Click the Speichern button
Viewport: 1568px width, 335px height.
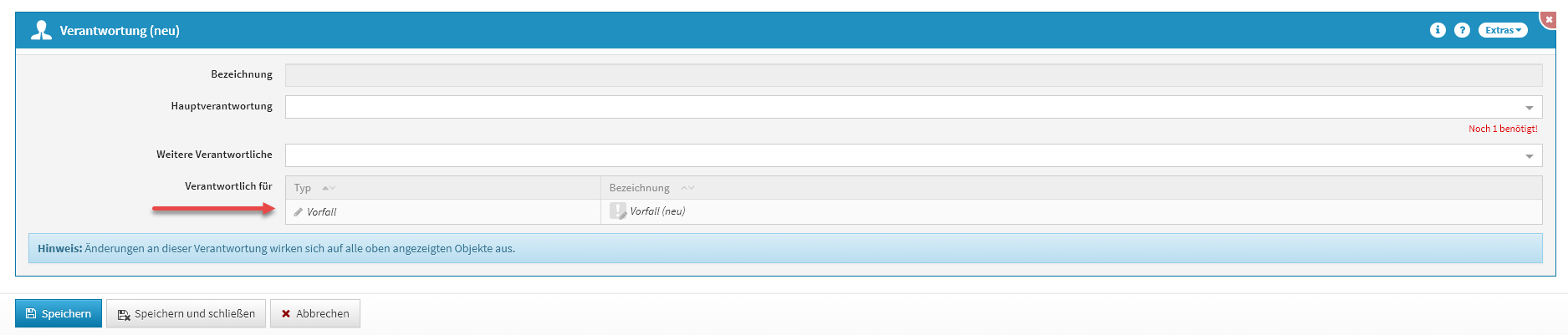pos(59,313)
